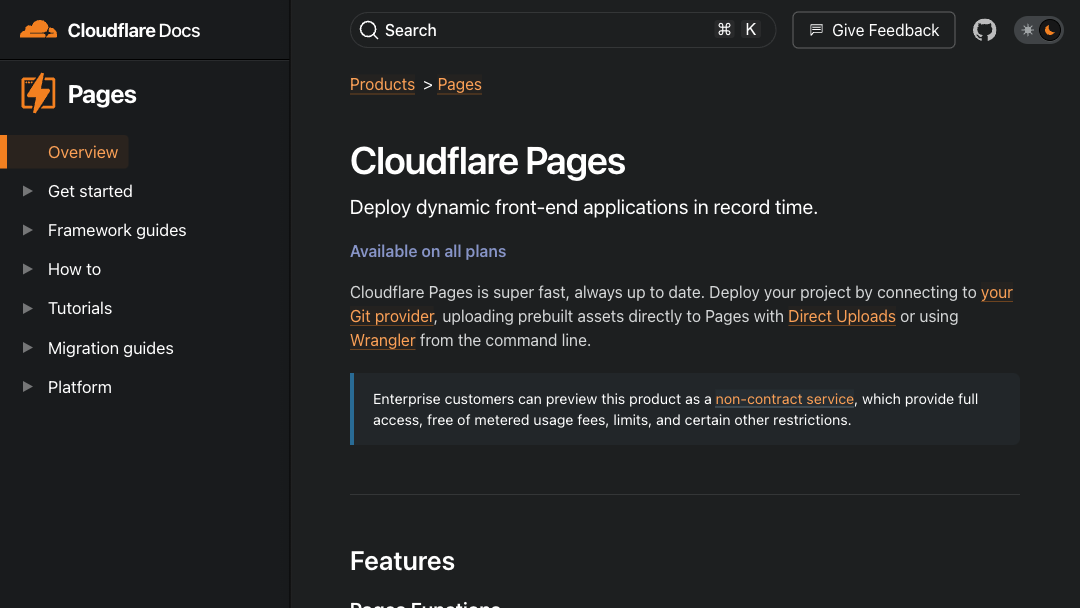The image size is (1080, 608).
Task: Click the Give Feedback button
Action: coord(873,30)
